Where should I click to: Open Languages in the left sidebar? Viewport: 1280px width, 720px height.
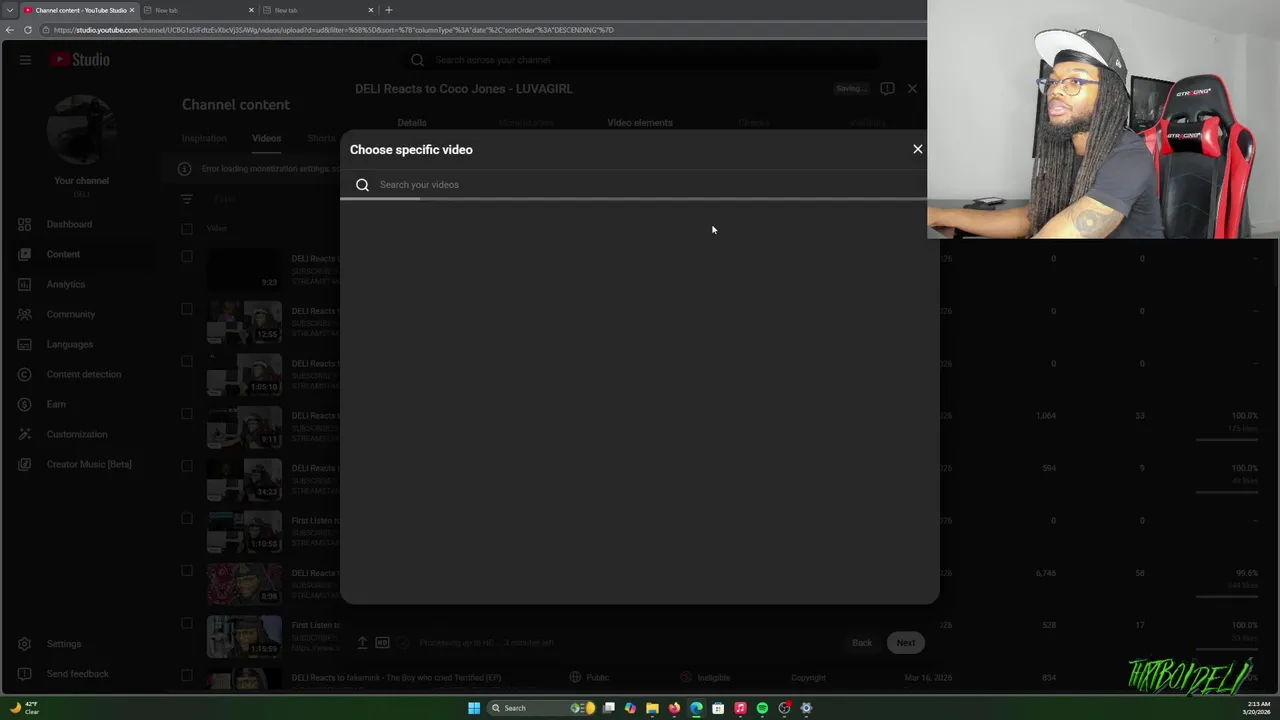click(69, 344)
